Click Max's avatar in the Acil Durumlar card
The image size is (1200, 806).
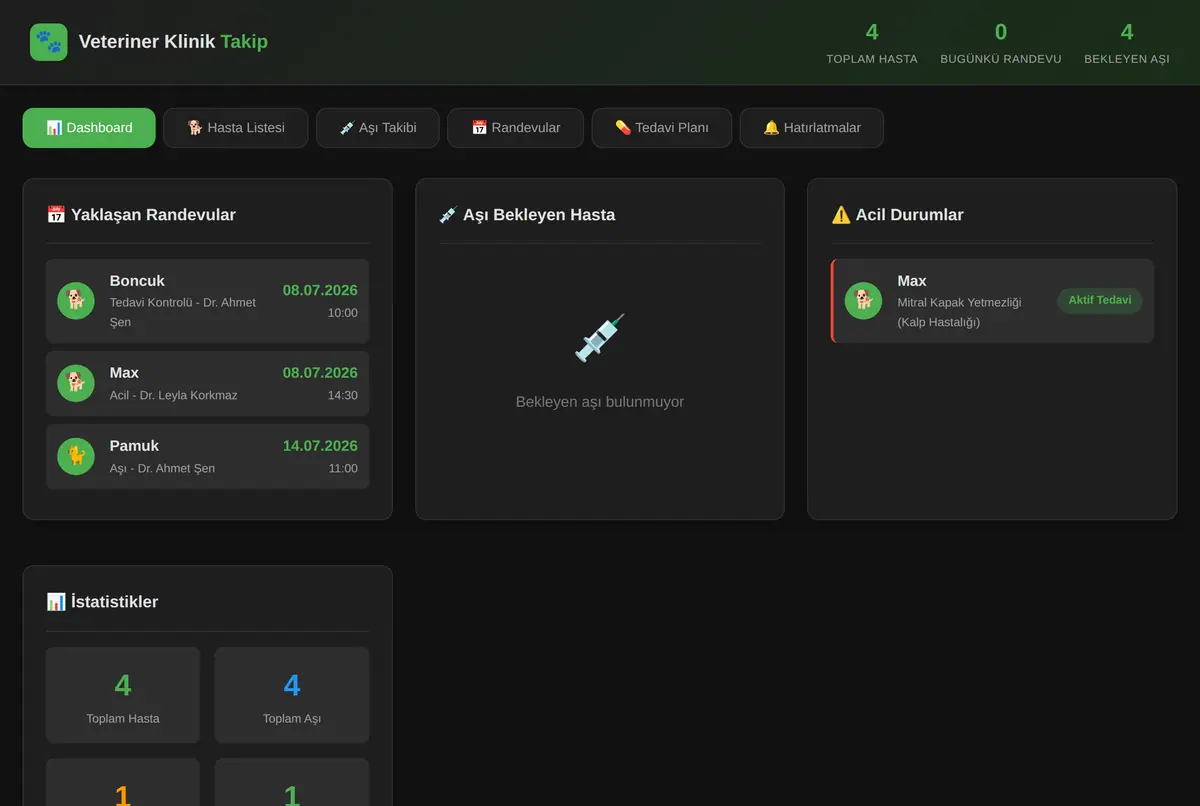tap(863, 301)
